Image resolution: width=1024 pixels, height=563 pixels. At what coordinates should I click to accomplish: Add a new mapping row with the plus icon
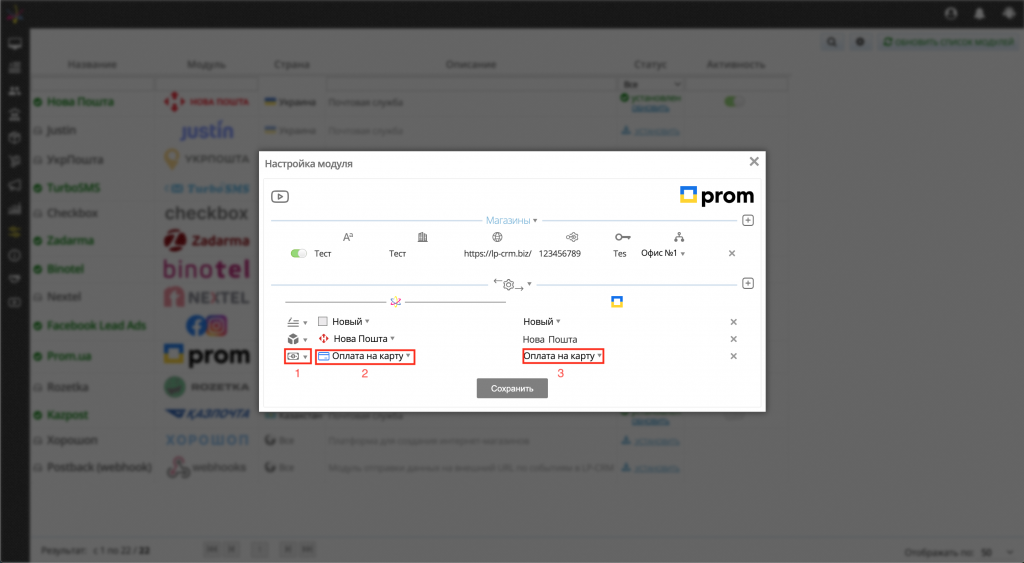click(x=748, y=283)
